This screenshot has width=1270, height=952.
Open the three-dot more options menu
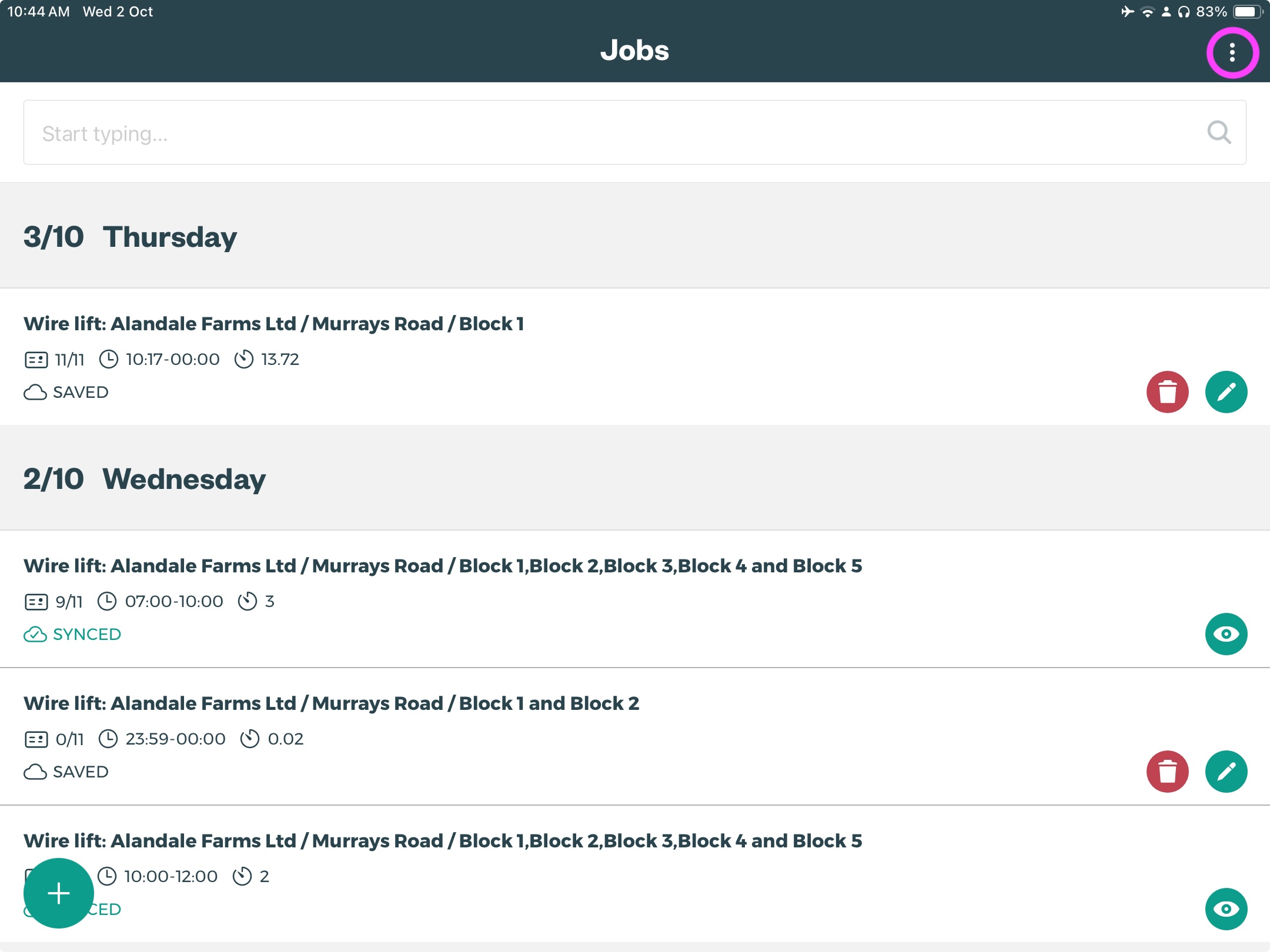[1232, 52]
